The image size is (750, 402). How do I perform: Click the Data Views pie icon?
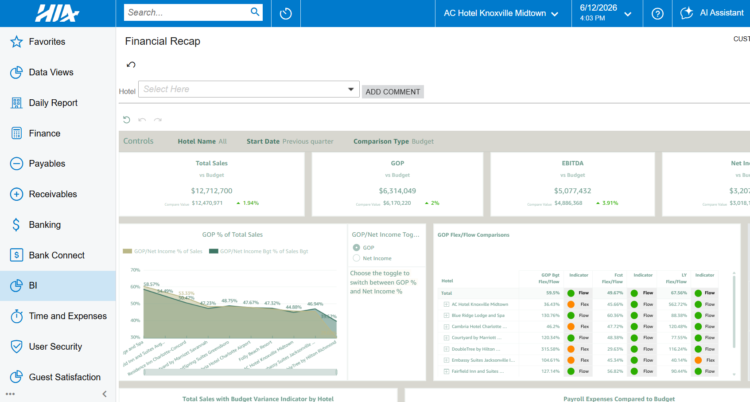point(16,72)
